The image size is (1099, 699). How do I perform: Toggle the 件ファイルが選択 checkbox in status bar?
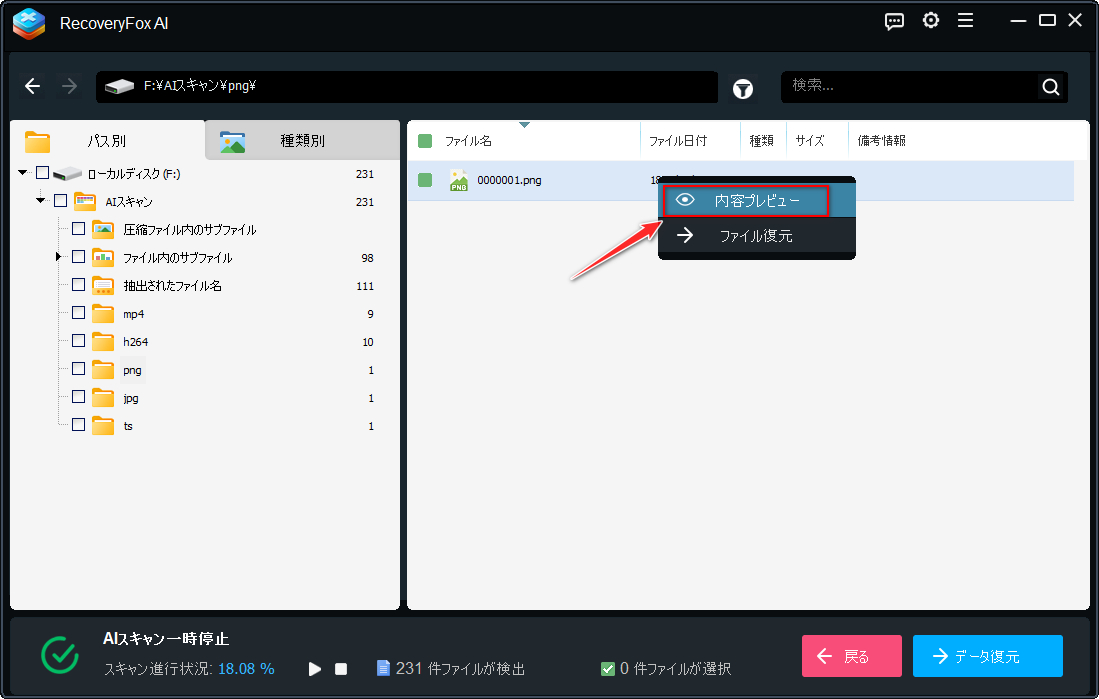(x=608, y=669)
